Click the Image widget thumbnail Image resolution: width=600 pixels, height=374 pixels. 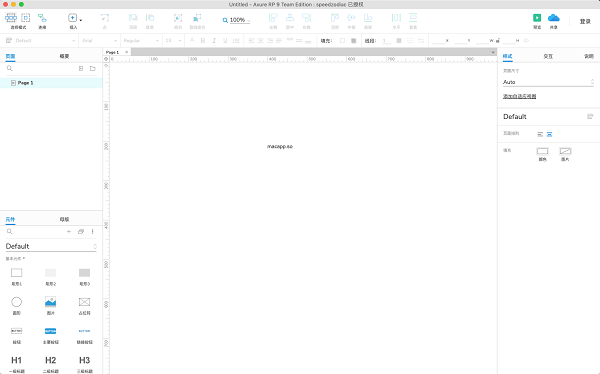click(x=51, y=302)
